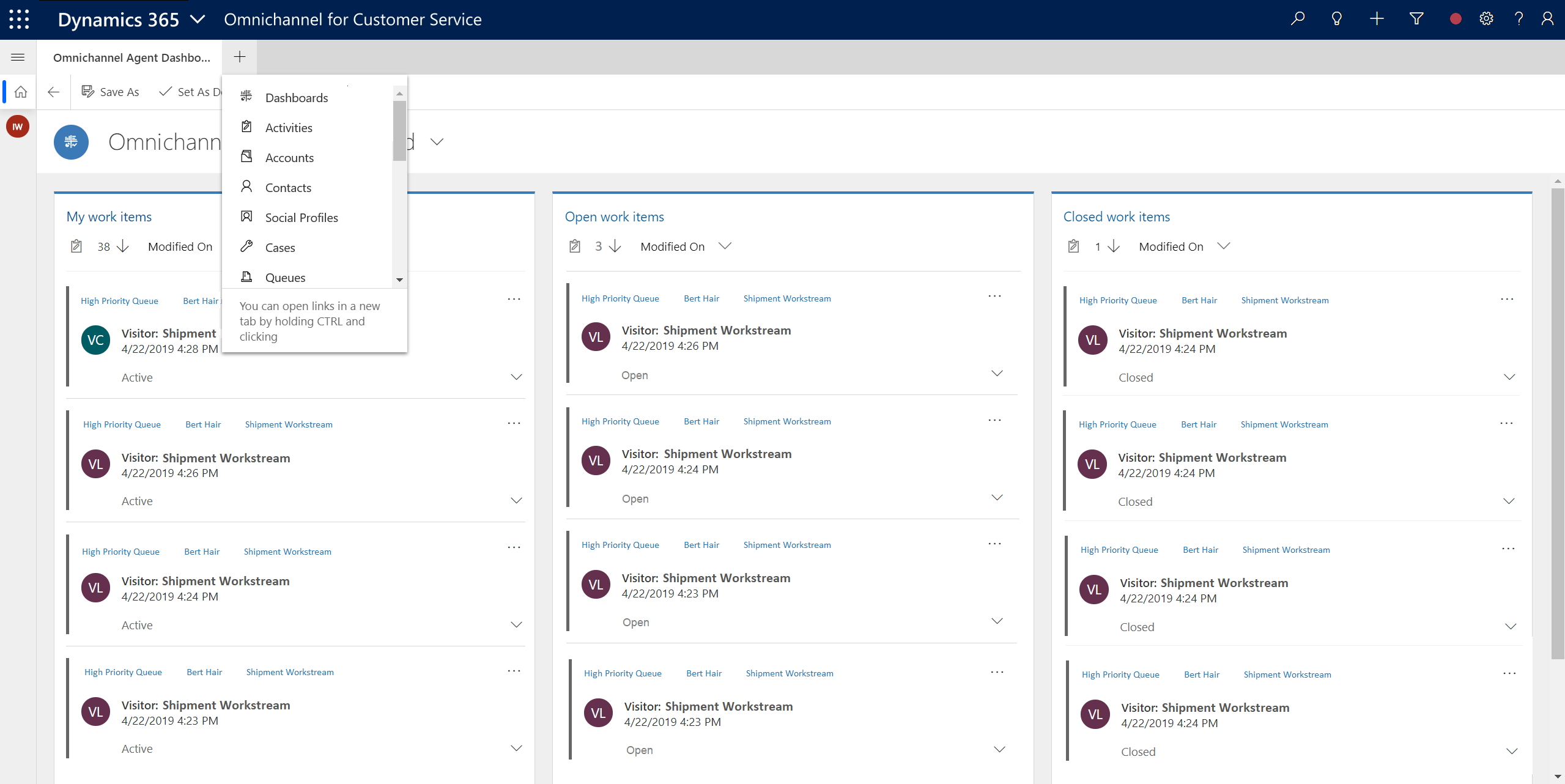Screen dimensions: 1565x784
Task: Click the Activities icon in navigation menu
Action: click(246, 127)
